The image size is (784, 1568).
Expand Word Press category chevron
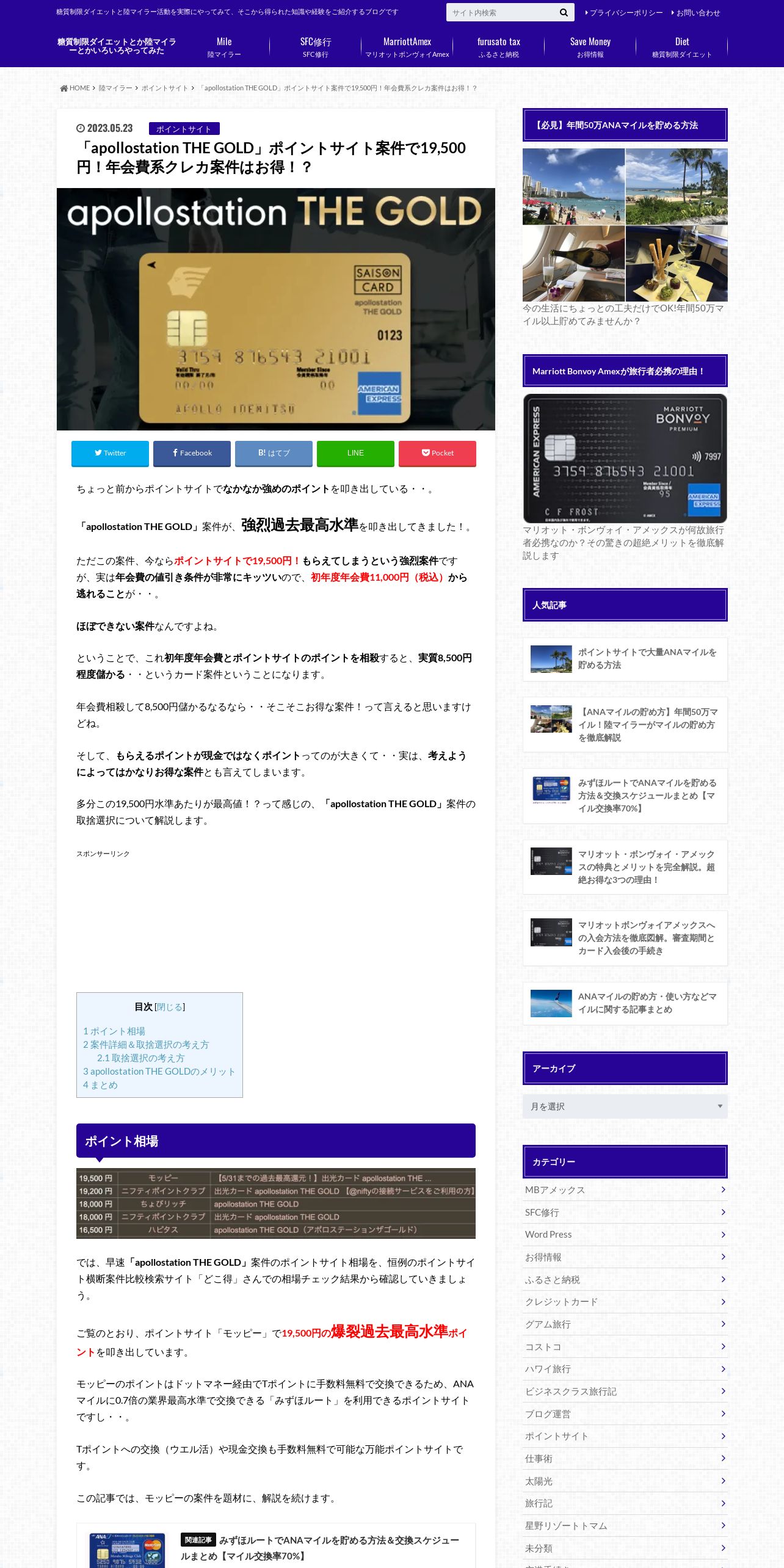click(x=723, y=1235)
